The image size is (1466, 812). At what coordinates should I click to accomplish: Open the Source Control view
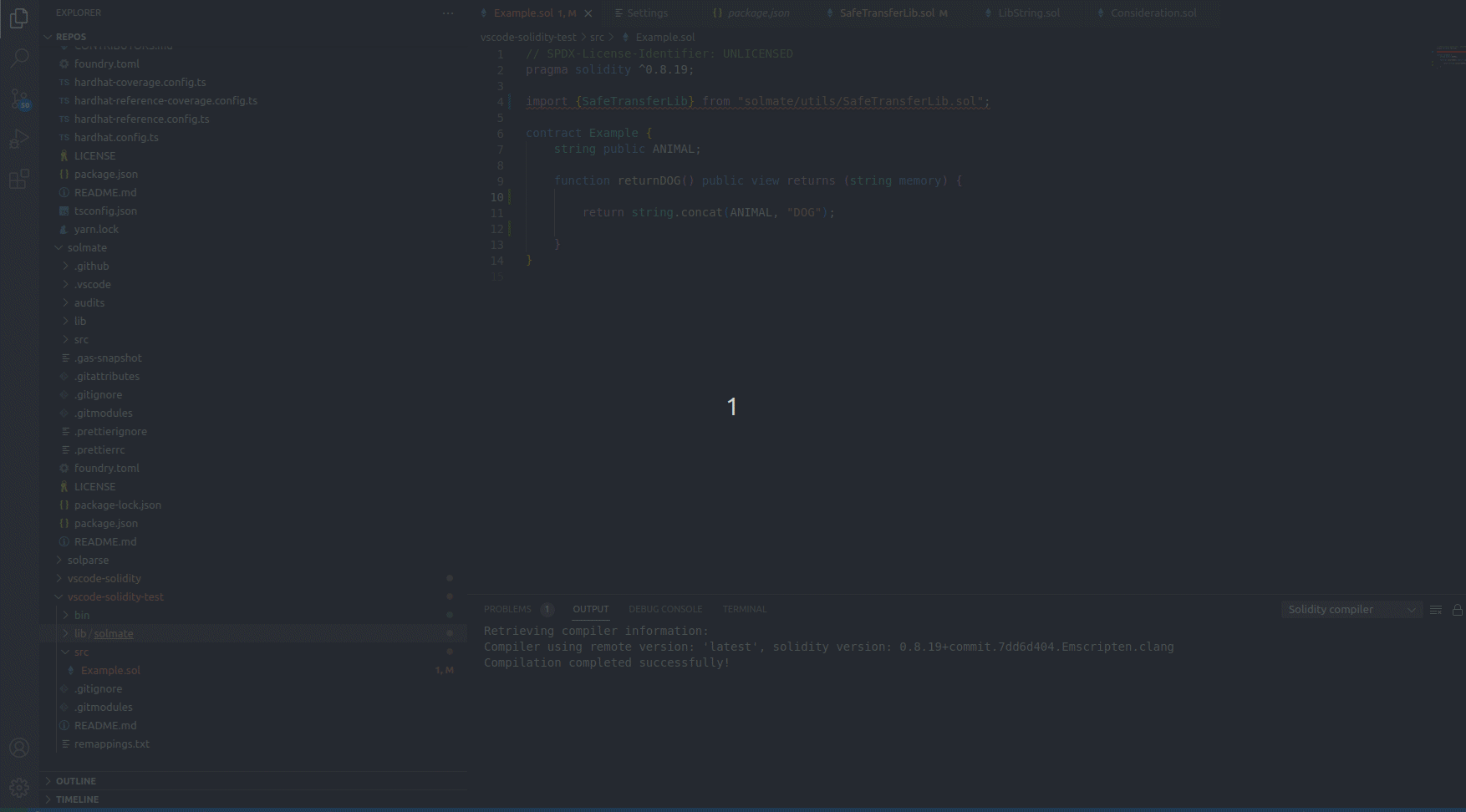tap(18, 99)
